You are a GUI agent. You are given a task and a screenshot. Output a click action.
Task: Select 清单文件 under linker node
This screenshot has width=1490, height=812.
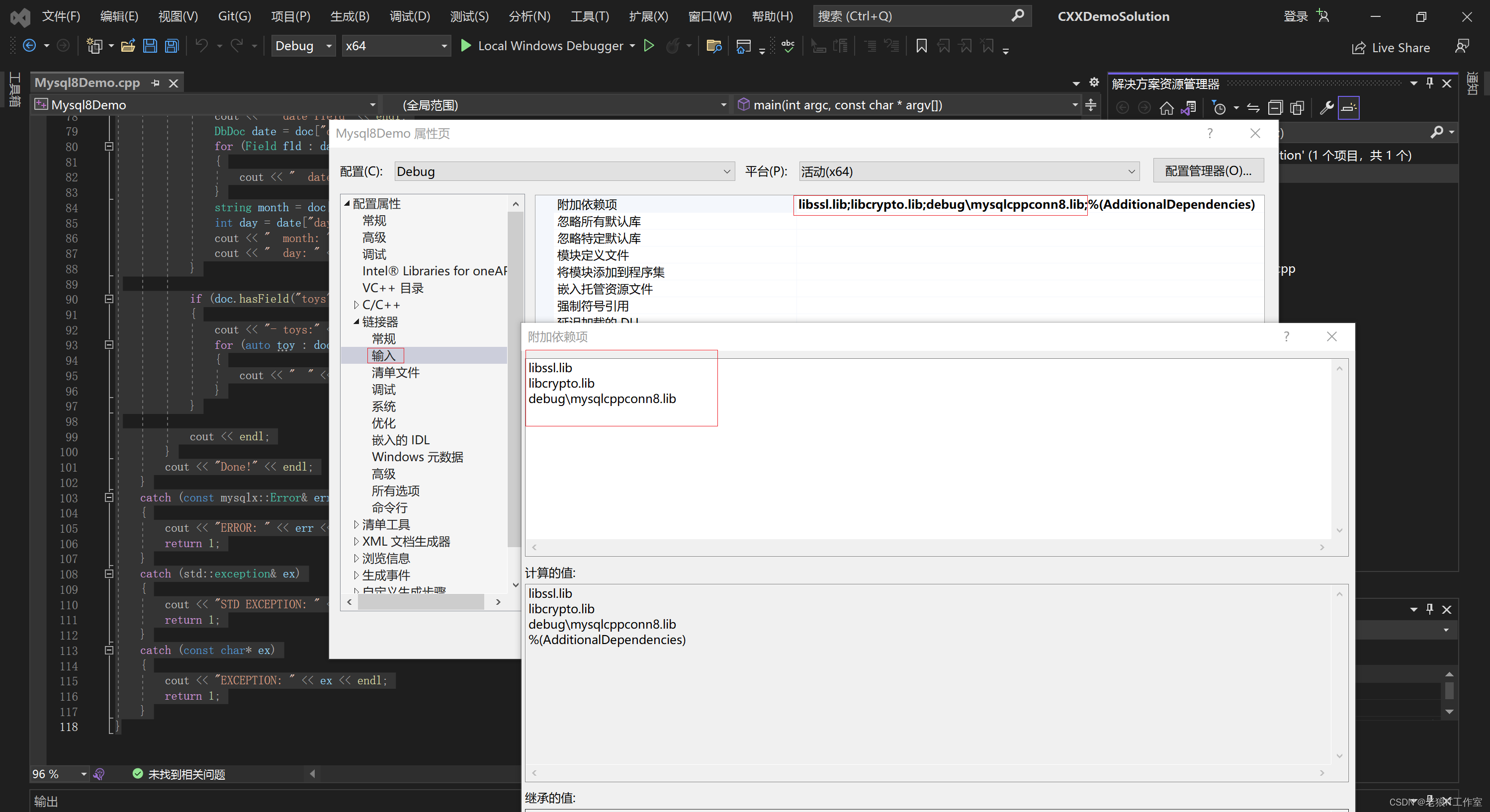(x=395, y=372)
